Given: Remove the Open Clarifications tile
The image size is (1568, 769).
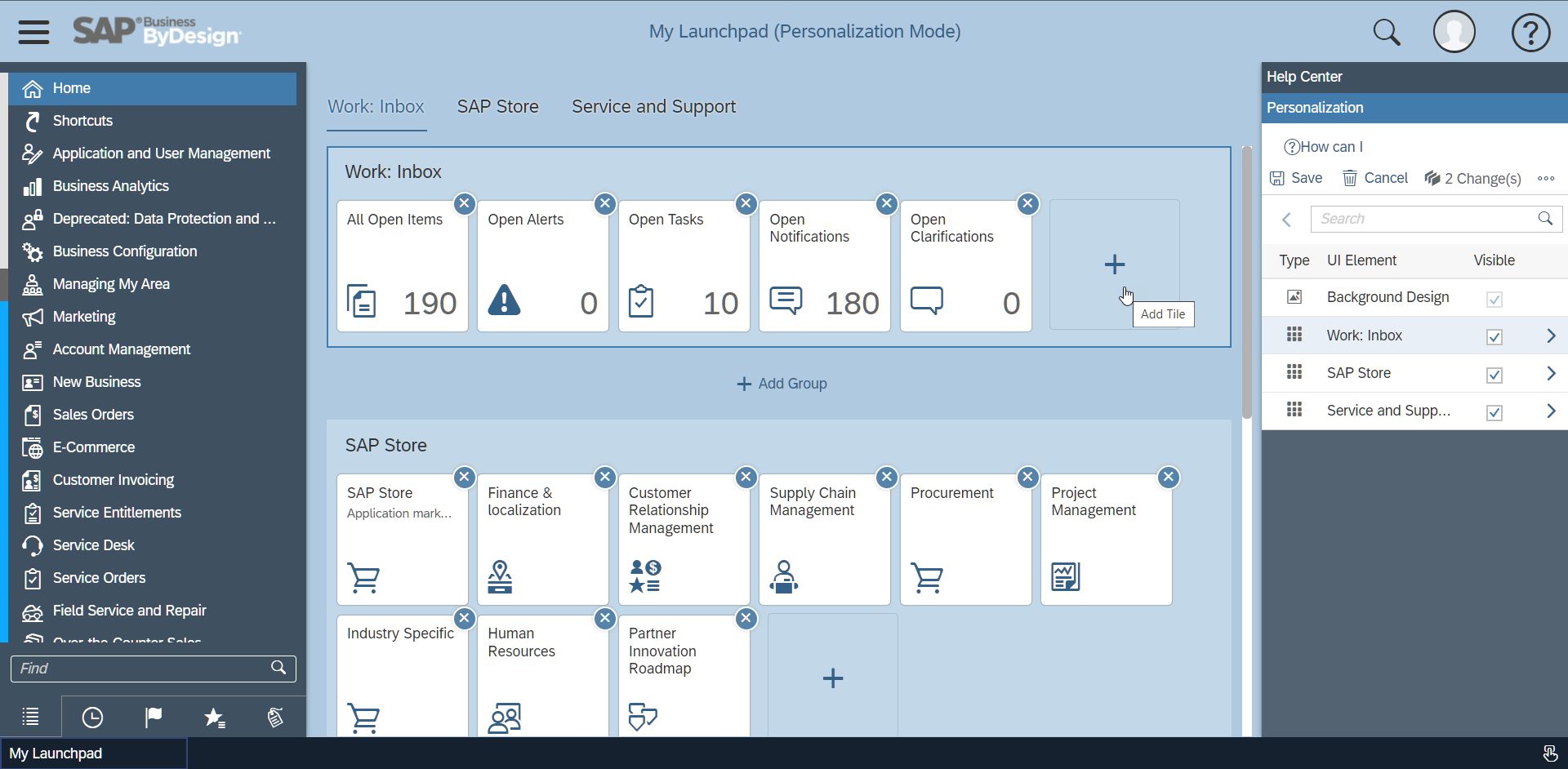Looking at the screenshot, I should (1028, 204).
